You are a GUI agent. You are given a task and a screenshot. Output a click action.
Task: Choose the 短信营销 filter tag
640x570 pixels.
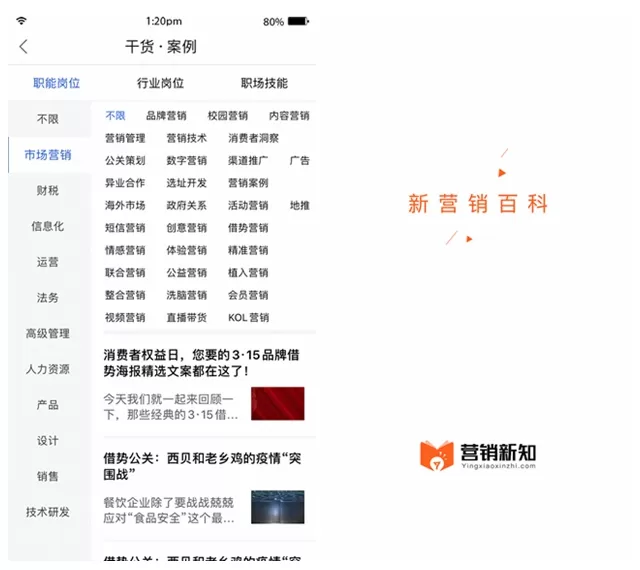click(x=125, y=228)
